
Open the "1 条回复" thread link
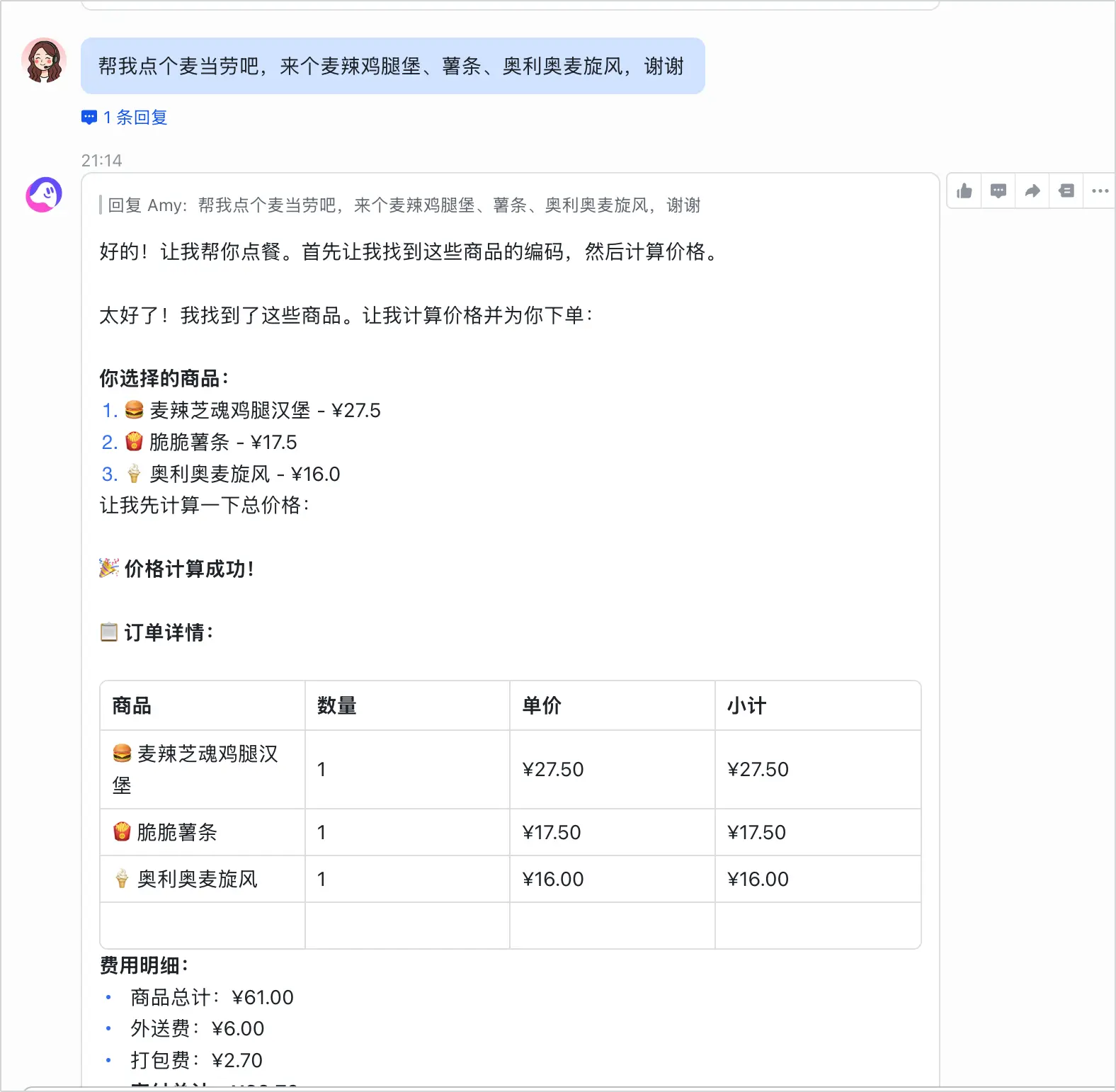(125, 118)
